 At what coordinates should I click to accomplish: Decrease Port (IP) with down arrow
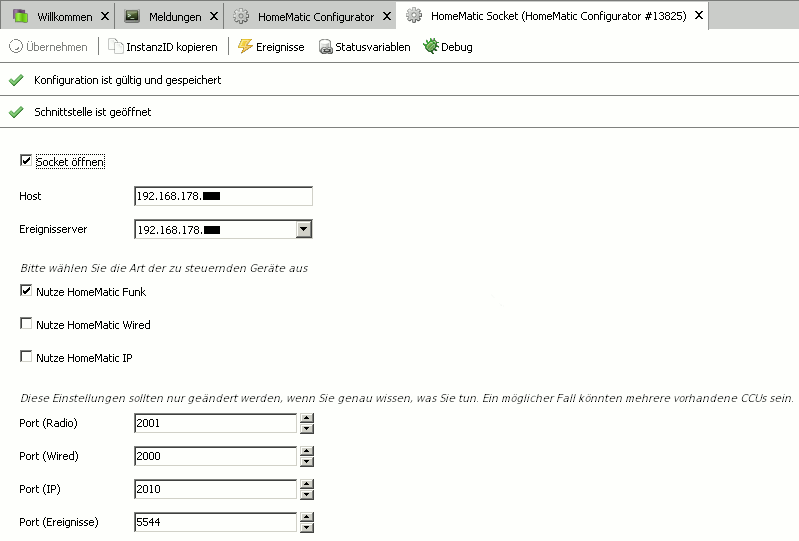307,495
